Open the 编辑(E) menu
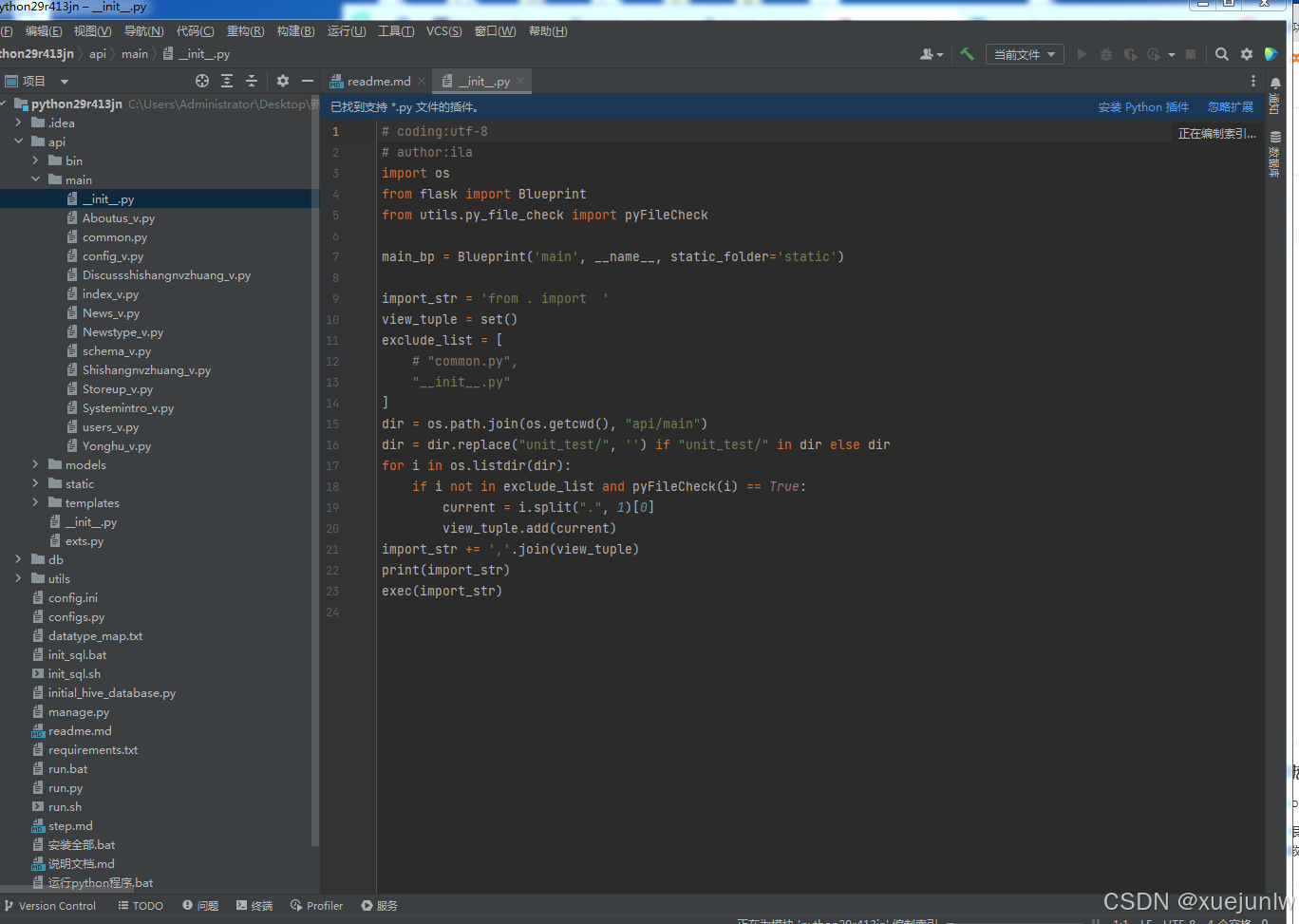The height and width of the screenshot is (924, 1299). coord(44,31)
